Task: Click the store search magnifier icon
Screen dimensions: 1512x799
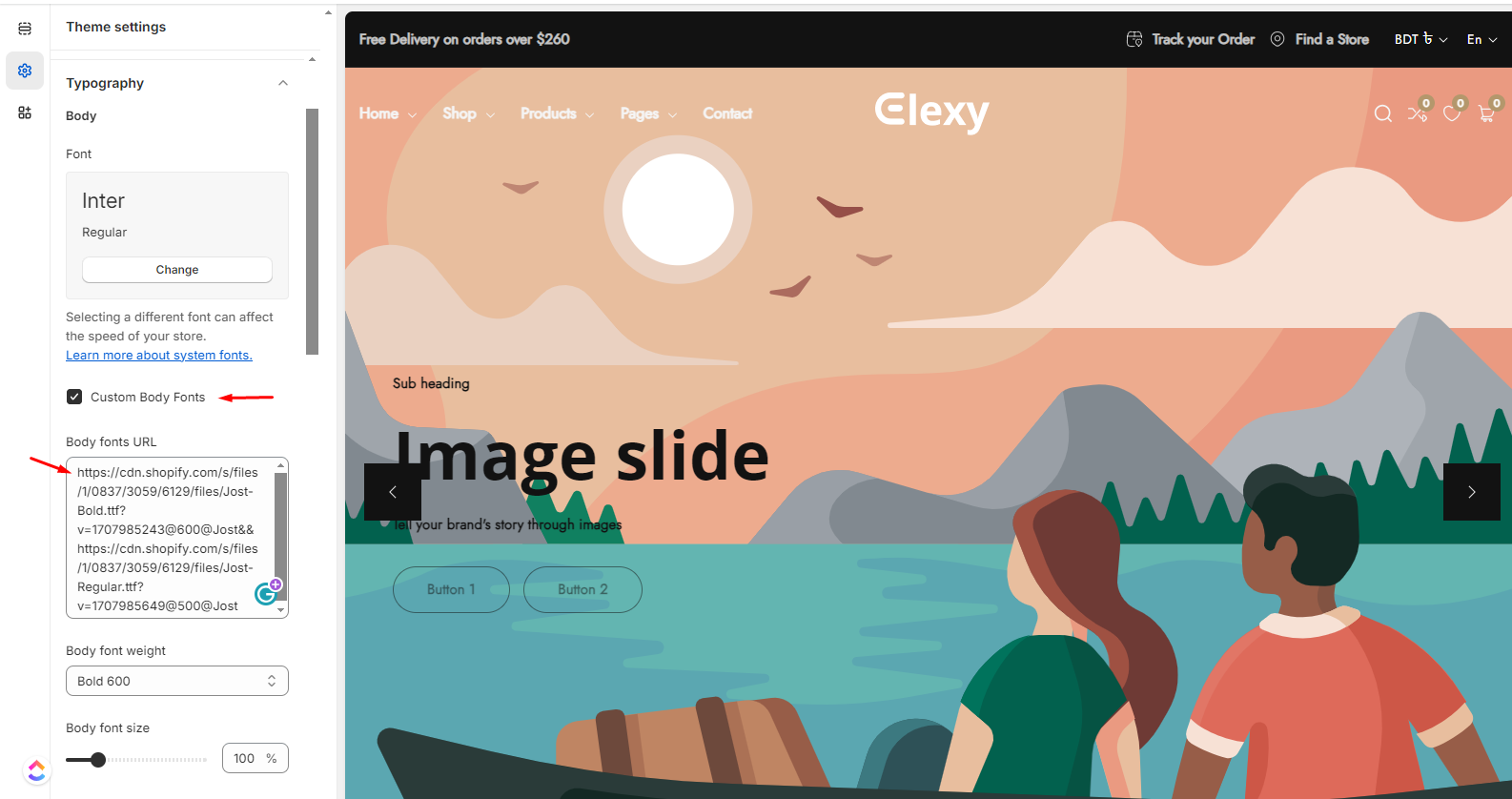Action: pos(1383,113)
